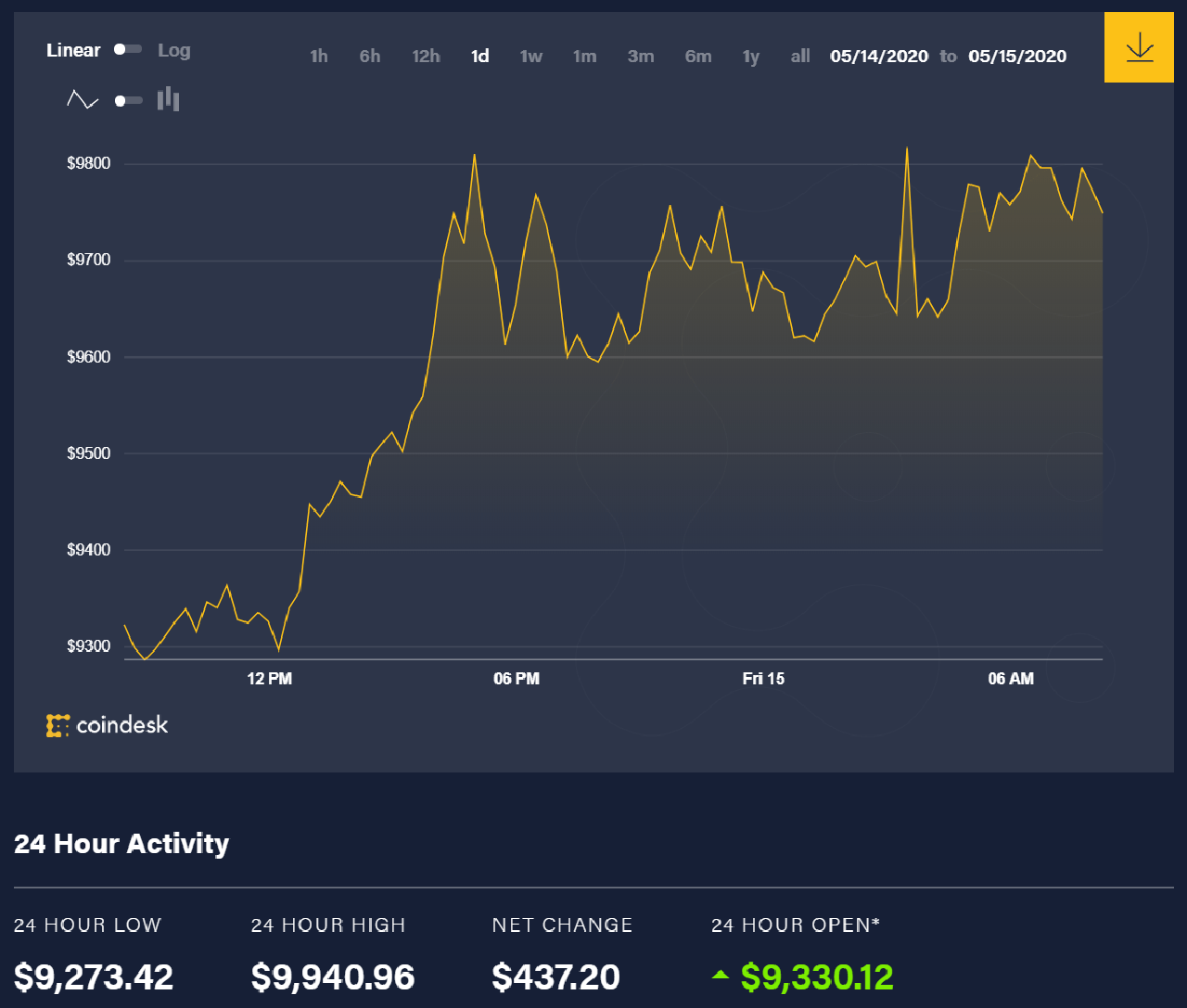This screenshot has height=1008, width=1187.
Task: Click the 12 PM x-axis label
Action: click(270, 679)
